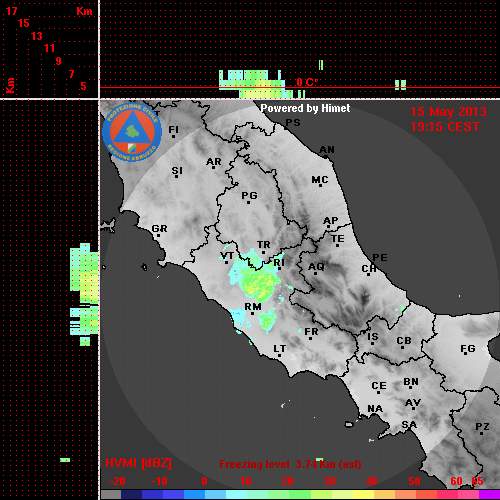Pick the yellow 40 dBZ color on scale

(x=363, y=495)
